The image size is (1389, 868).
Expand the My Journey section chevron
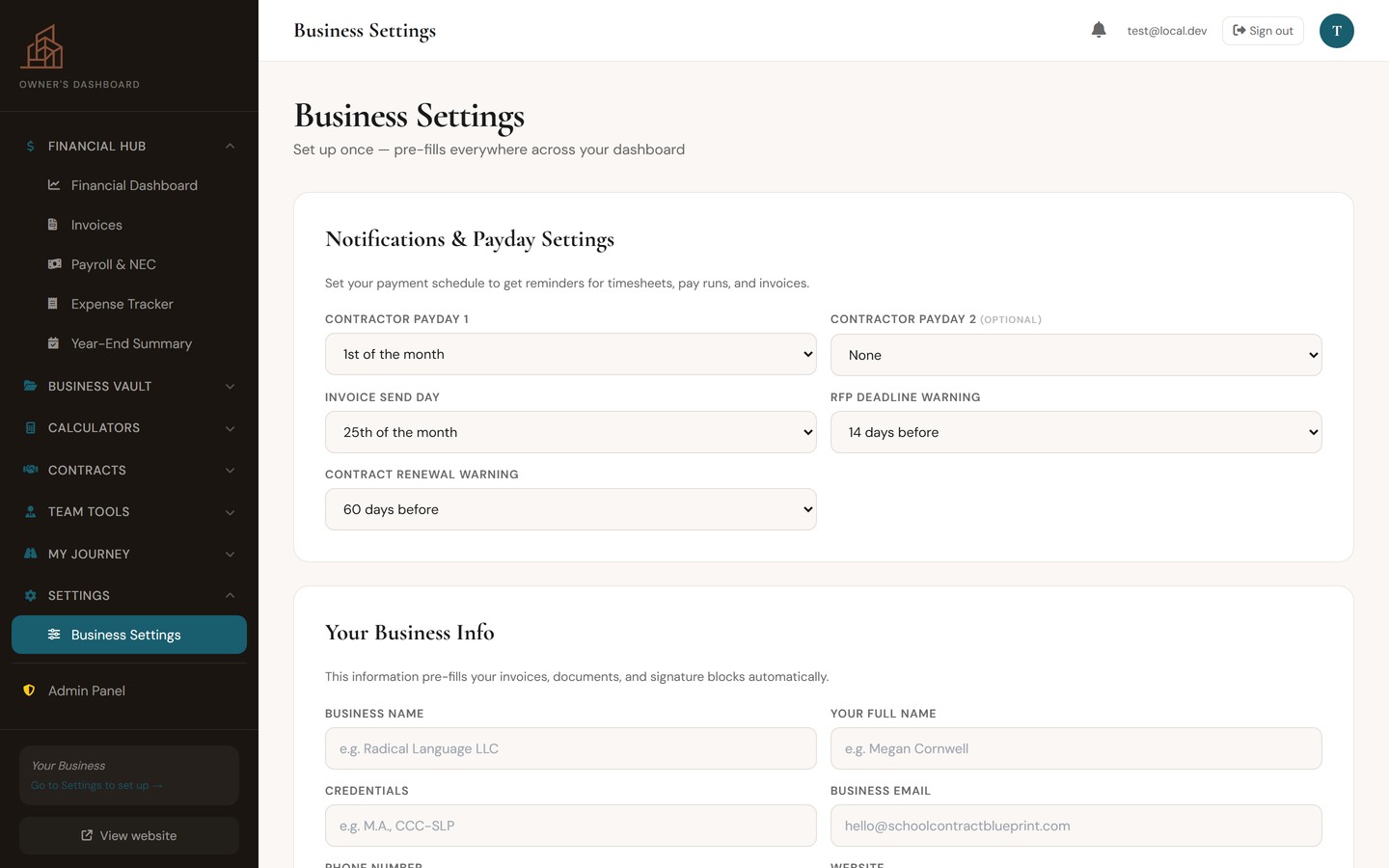click(230, 554)
